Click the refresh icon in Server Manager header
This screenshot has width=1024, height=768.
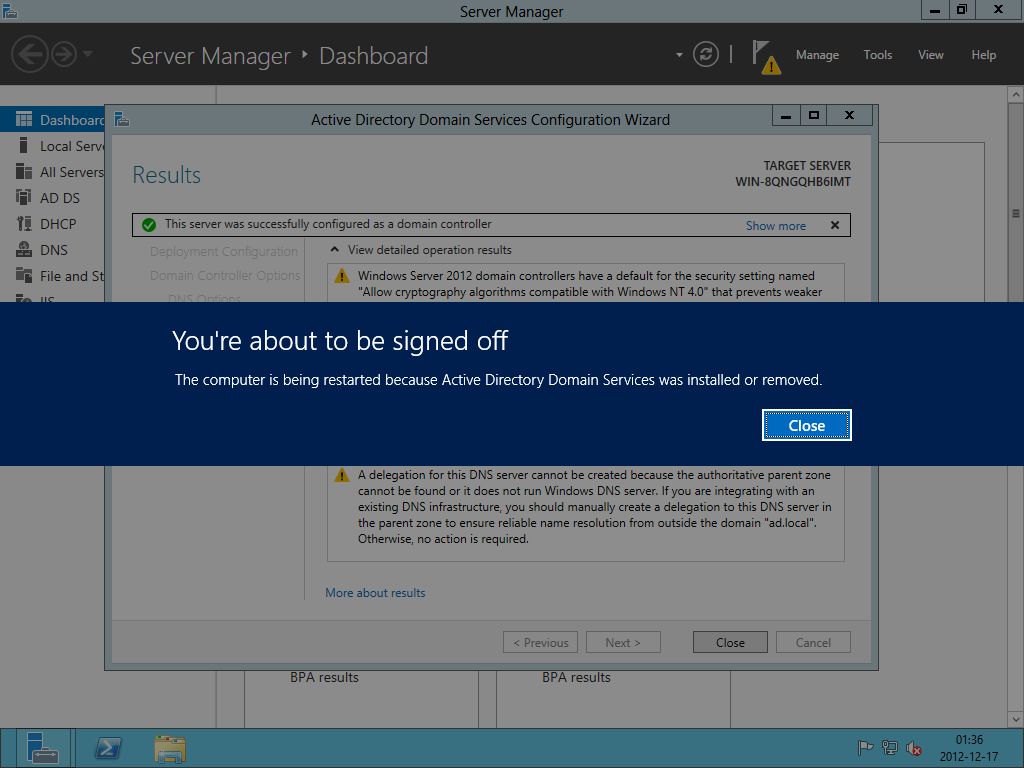point(705,54)
